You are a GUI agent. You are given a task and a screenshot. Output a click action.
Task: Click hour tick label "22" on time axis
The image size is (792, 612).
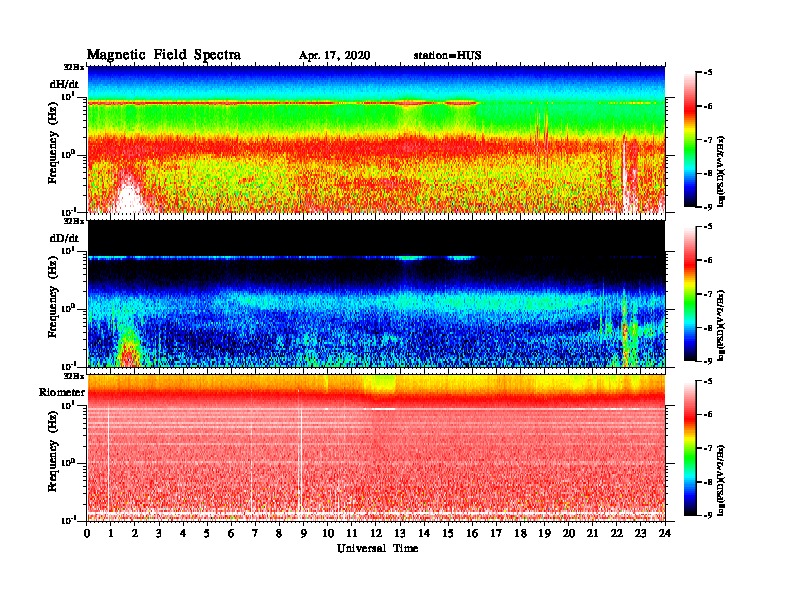coord(616,533)
